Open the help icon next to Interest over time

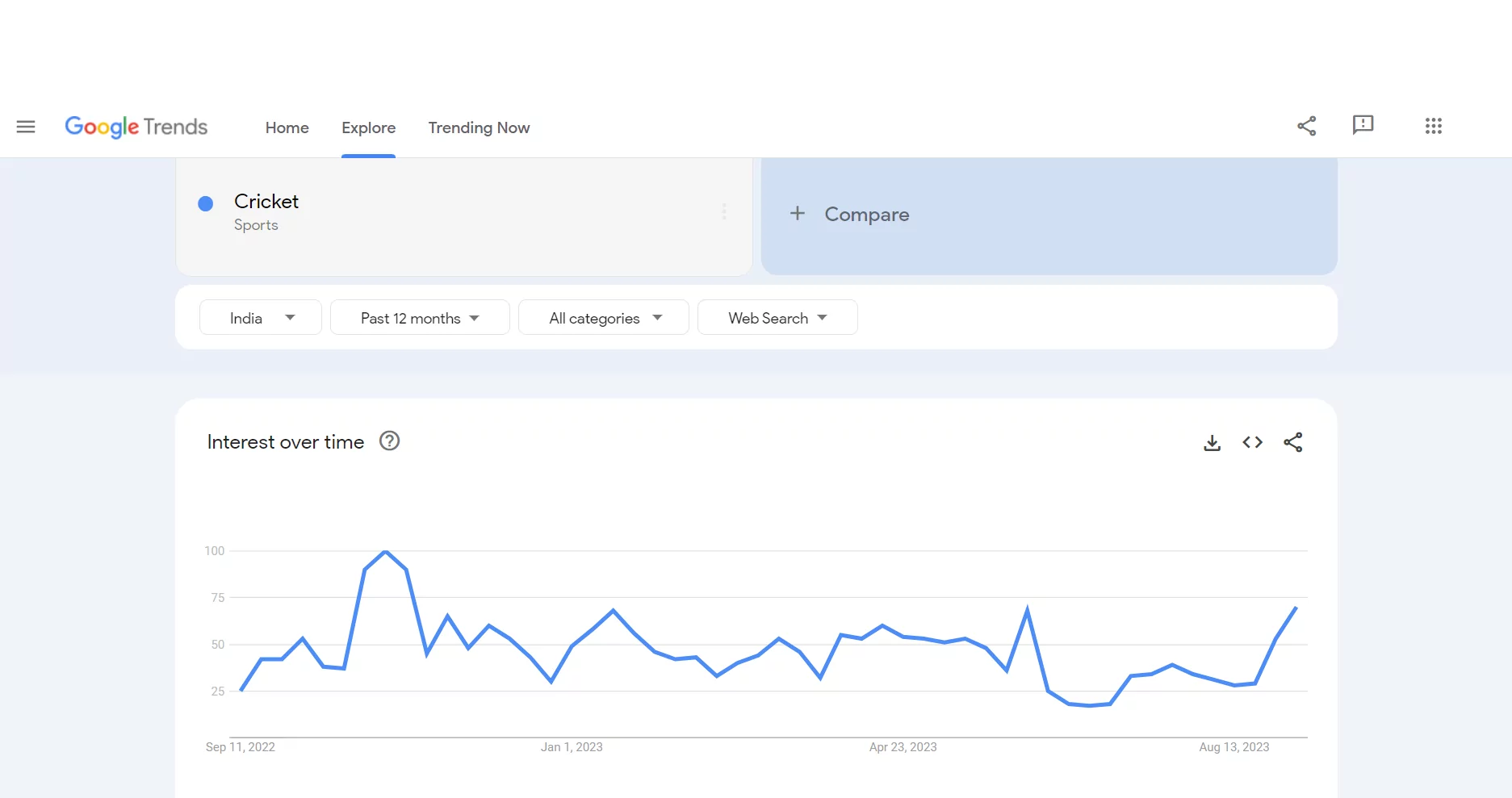389,441
